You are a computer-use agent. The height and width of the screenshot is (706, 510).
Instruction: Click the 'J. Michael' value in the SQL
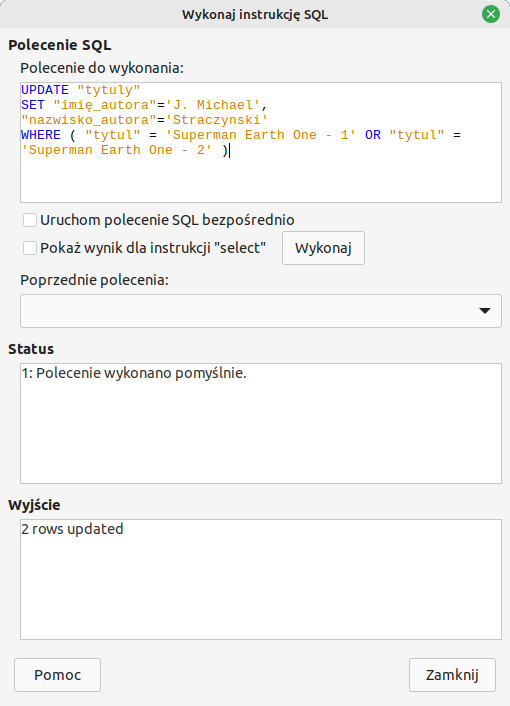pos(212,105)
